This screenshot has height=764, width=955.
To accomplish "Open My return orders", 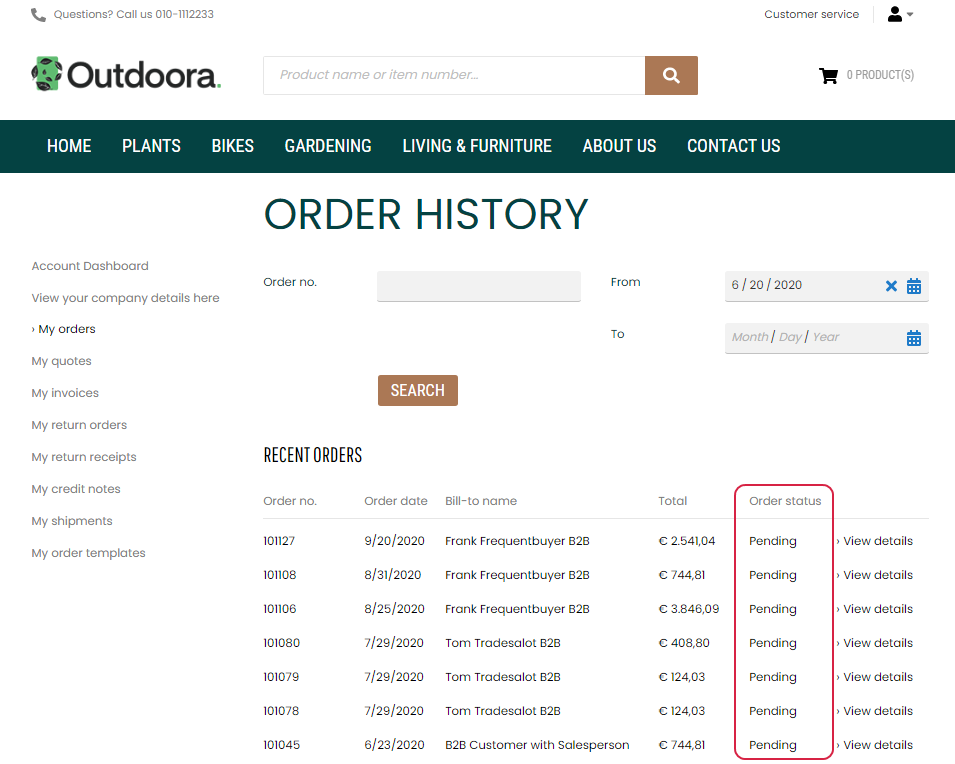I will pyautogui.click(x=79, y=425).
